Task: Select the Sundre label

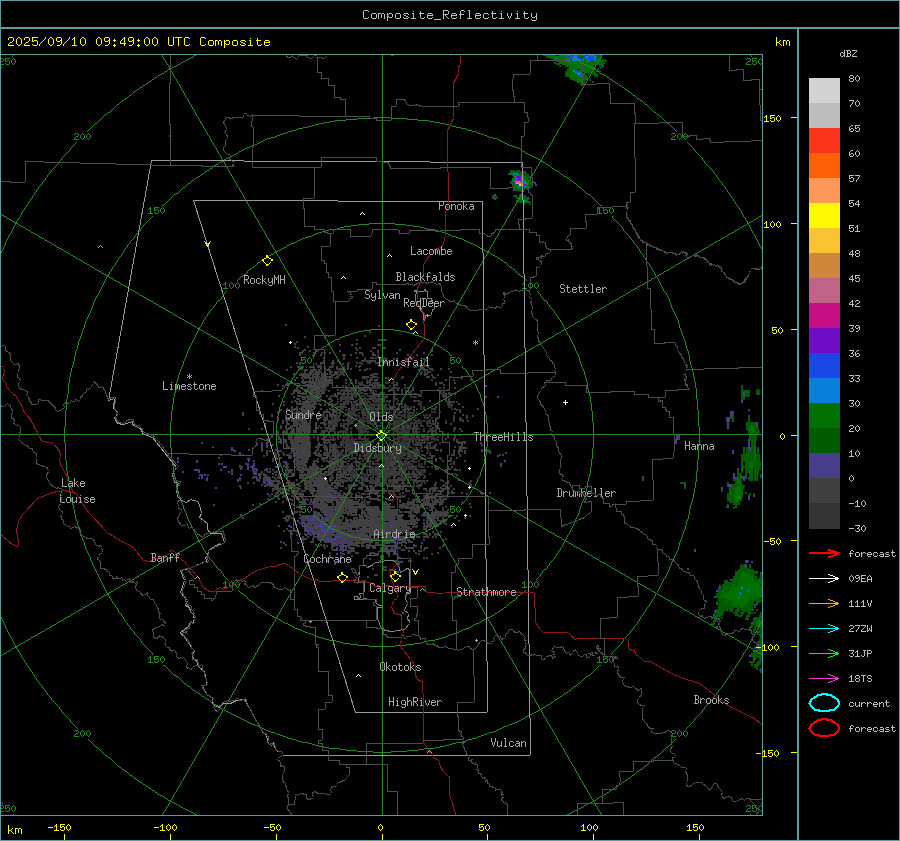Action: pos(303,414)
